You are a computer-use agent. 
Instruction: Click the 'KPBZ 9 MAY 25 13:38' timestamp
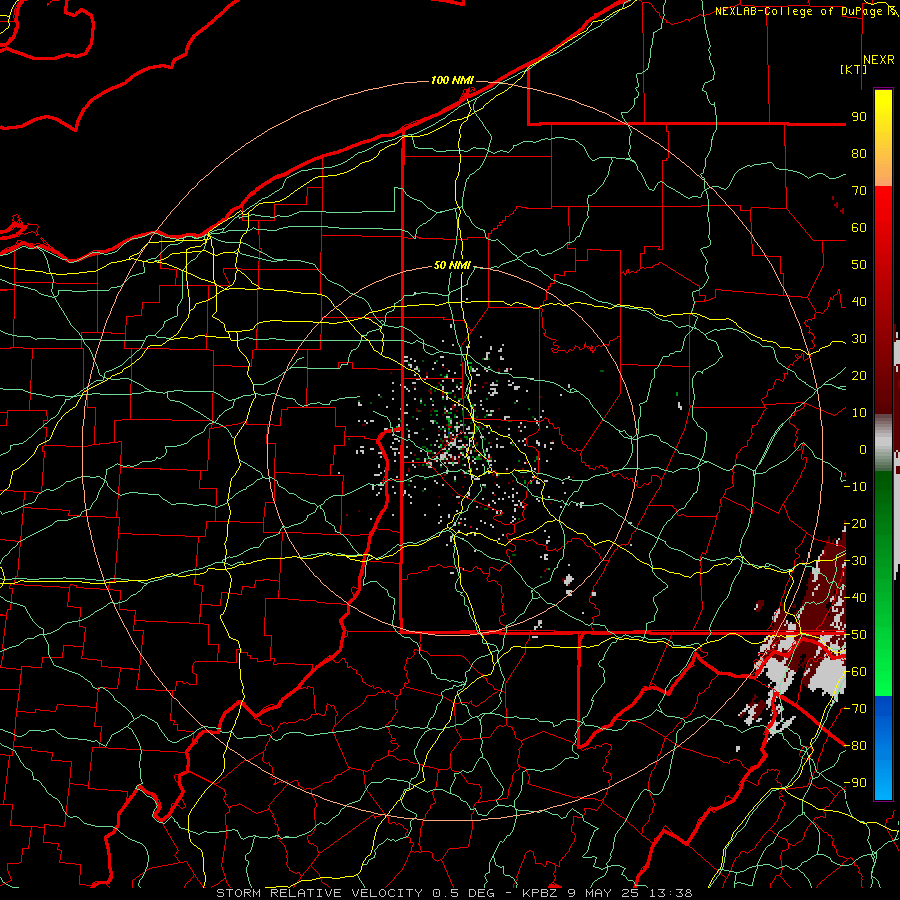point(607,893)
